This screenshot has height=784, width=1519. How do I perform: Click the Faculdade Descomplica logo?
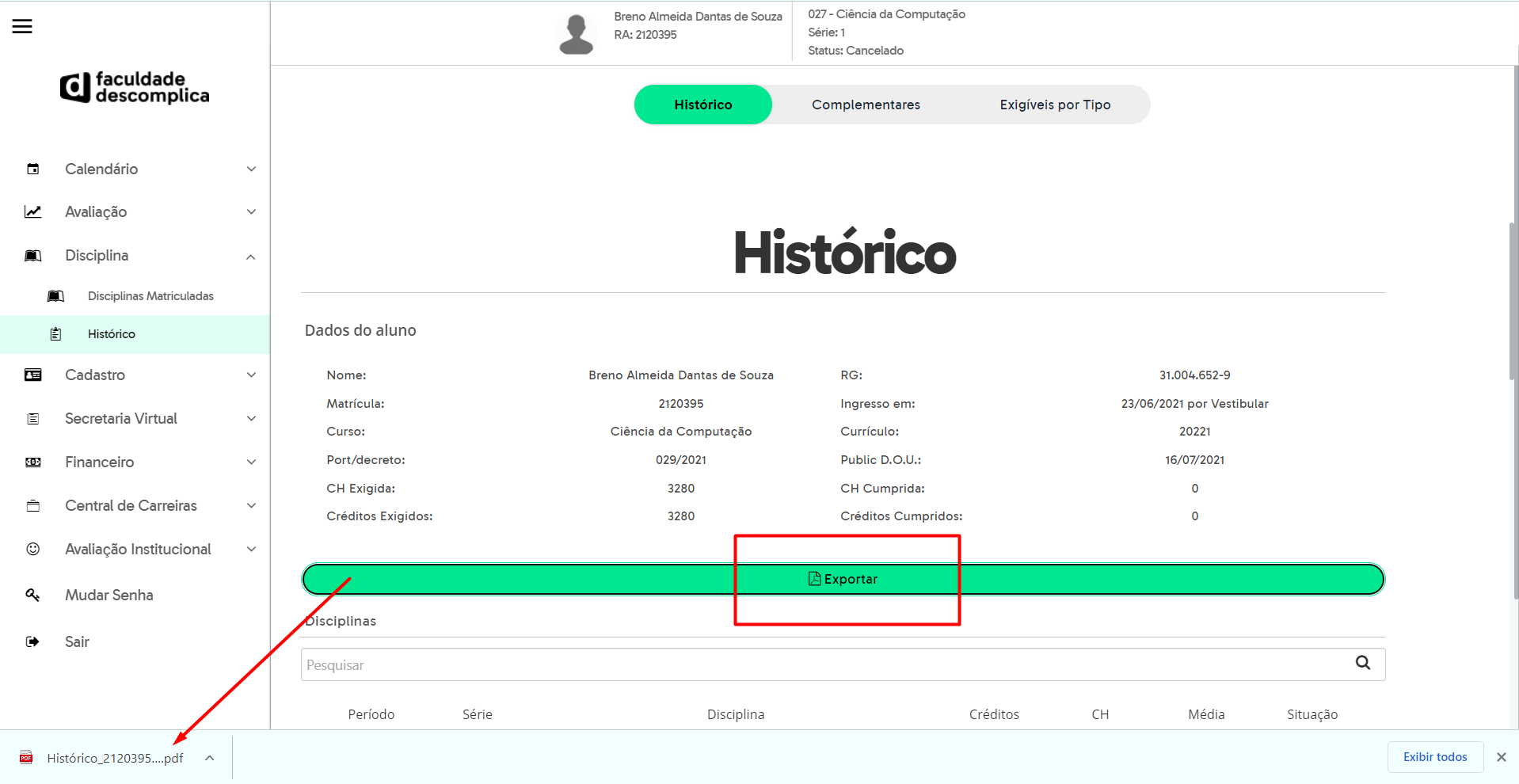(x=135, y=87)
